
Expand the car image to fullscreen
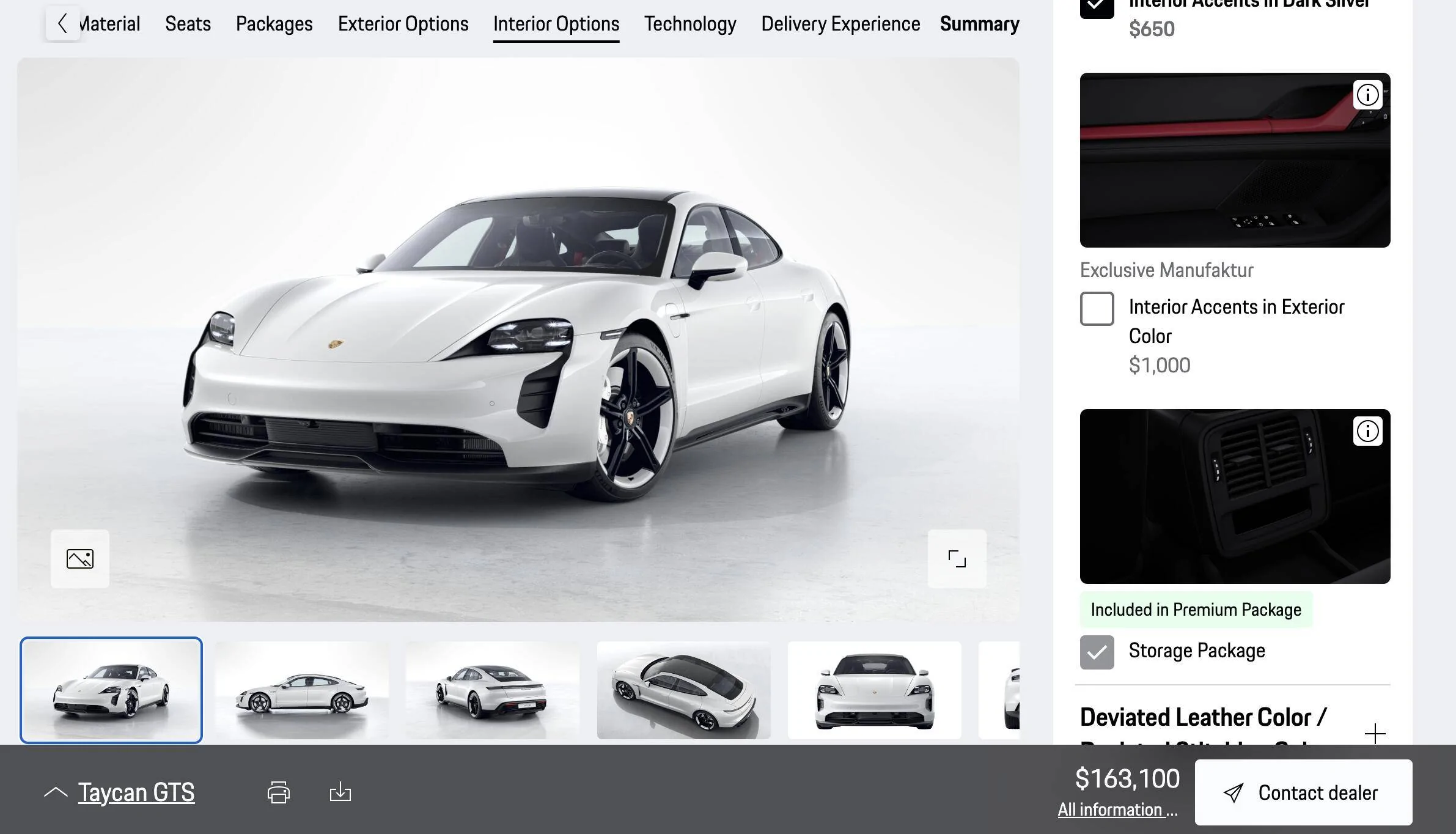(x=957, y=559)
